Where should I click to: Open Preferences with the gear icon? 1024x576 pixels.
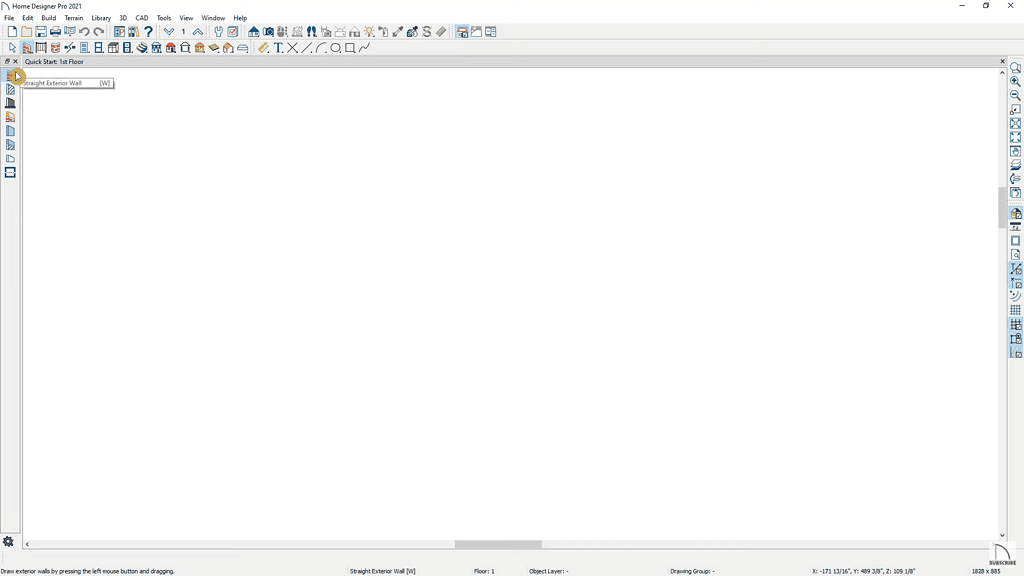click(x=8, y=541)
